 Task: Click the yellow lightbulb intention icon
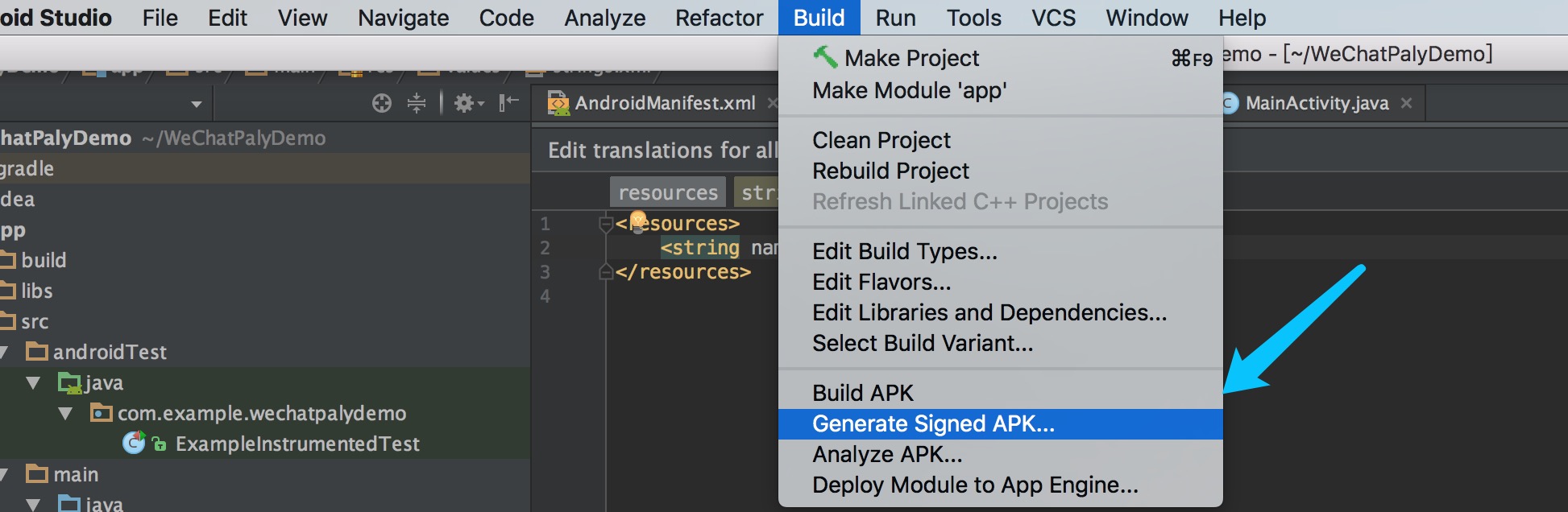click(x=638, y=221)
